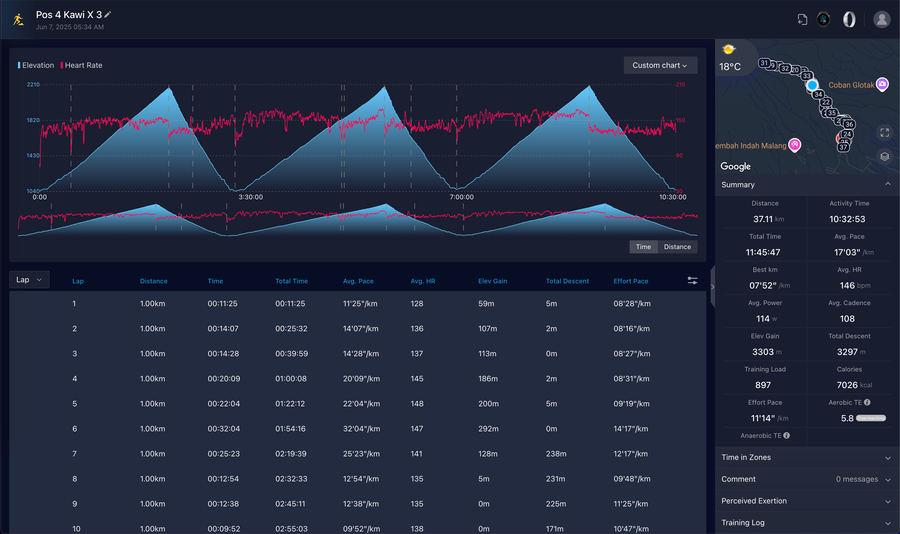Click the 3:30:00 time axis label
Screen dimensions: 900x534
tap(251, 197)
